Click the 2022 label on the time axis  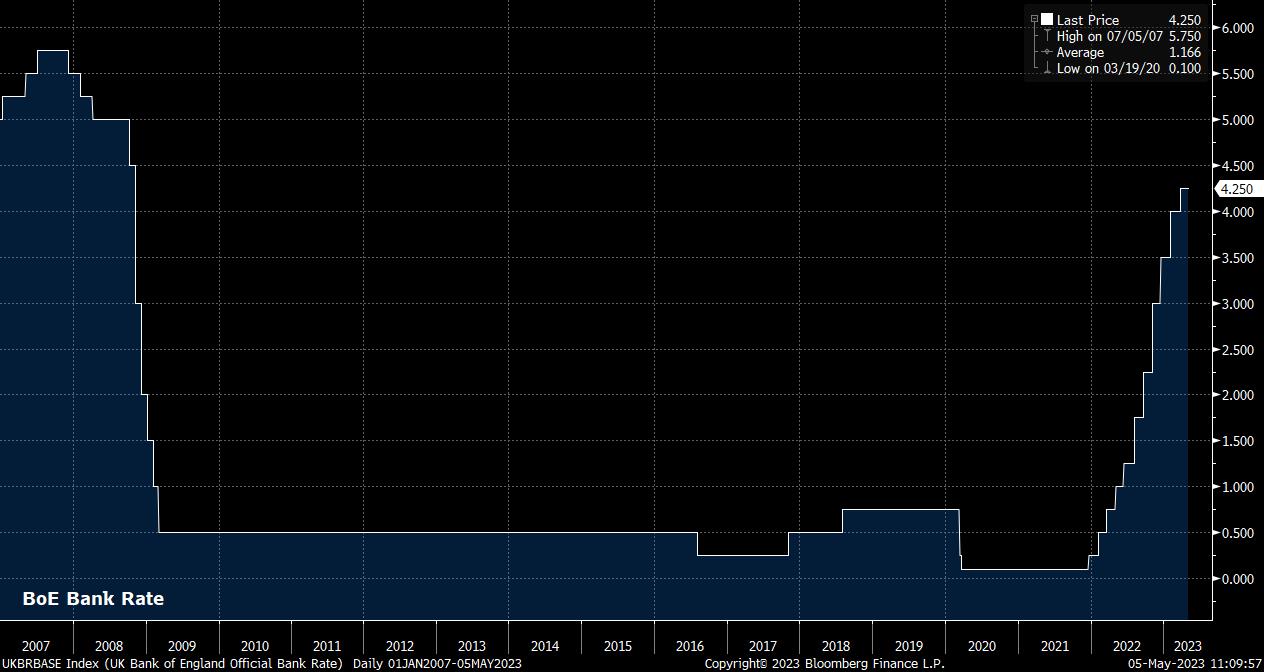[1127, 646]
